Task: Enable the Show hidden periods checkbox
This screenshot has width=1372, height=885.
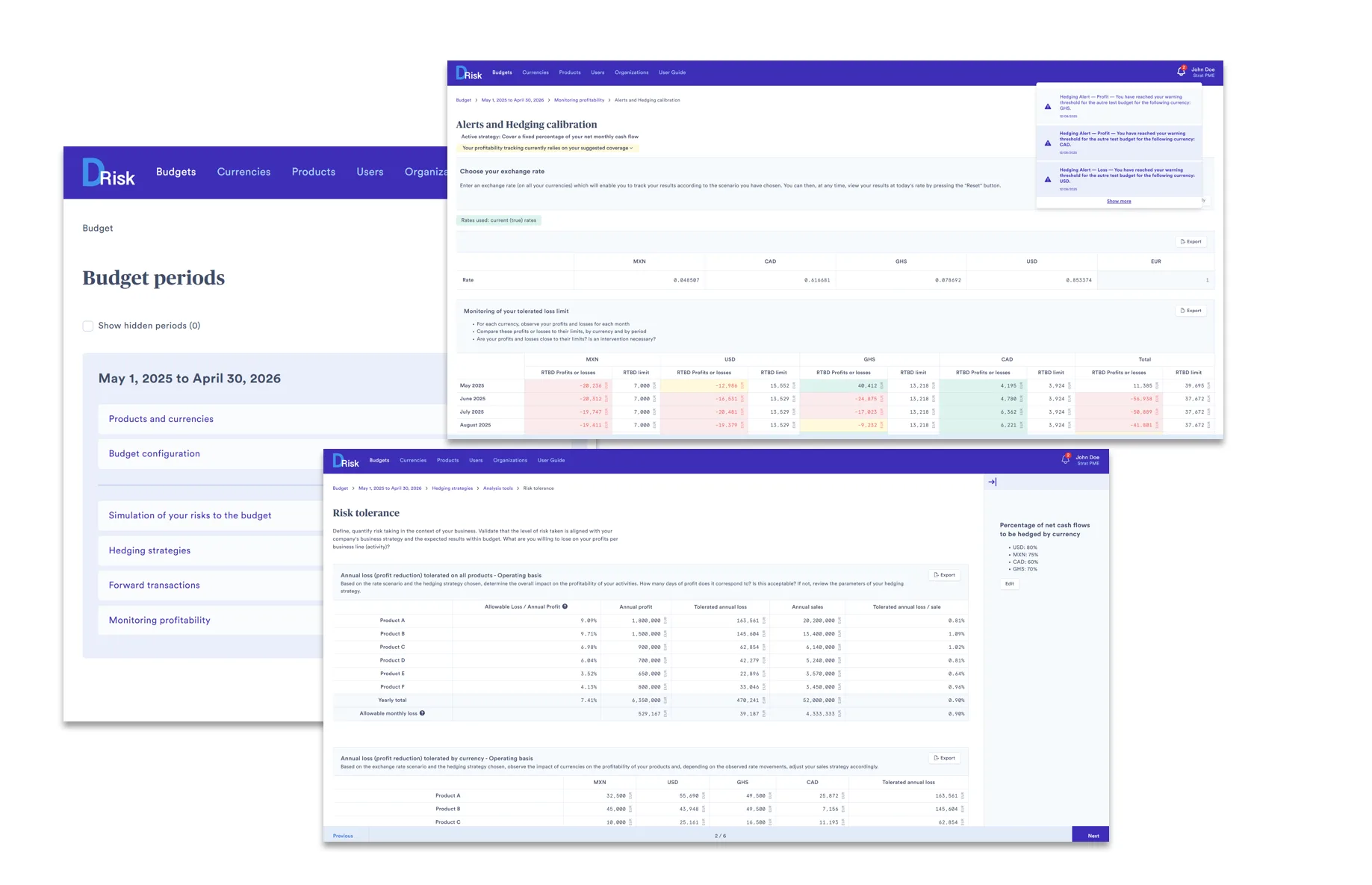Action: click(88, 326)
